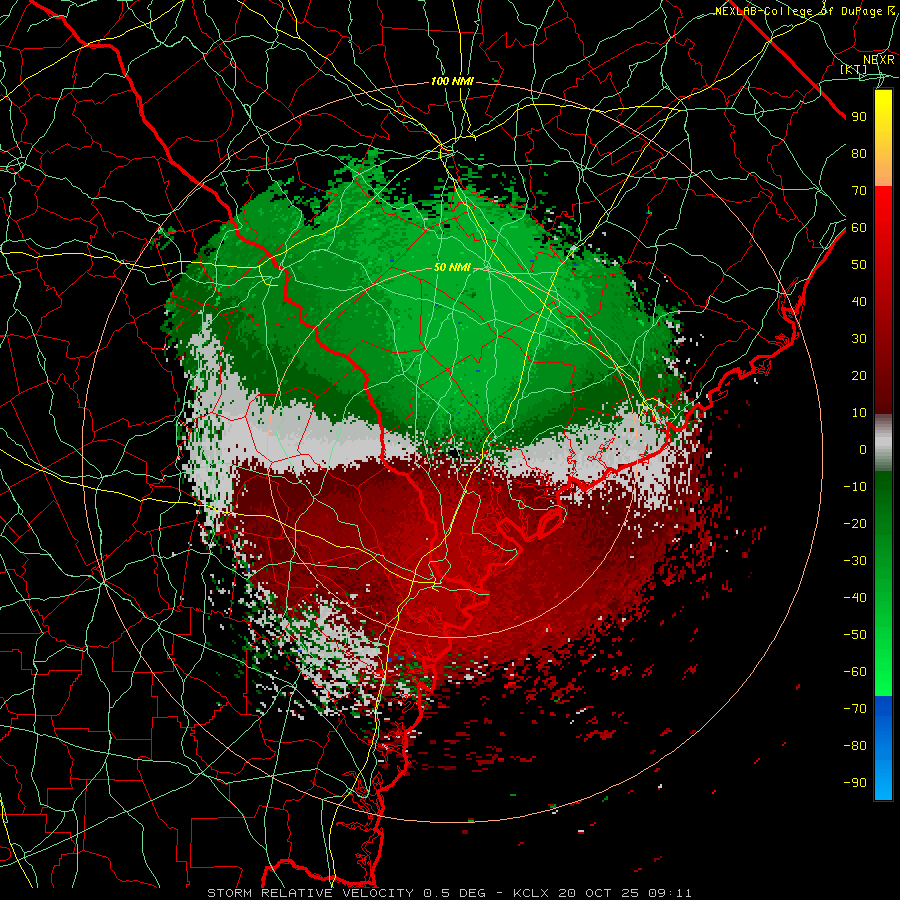Click the 50 NMI range ring label

point(452,267)
